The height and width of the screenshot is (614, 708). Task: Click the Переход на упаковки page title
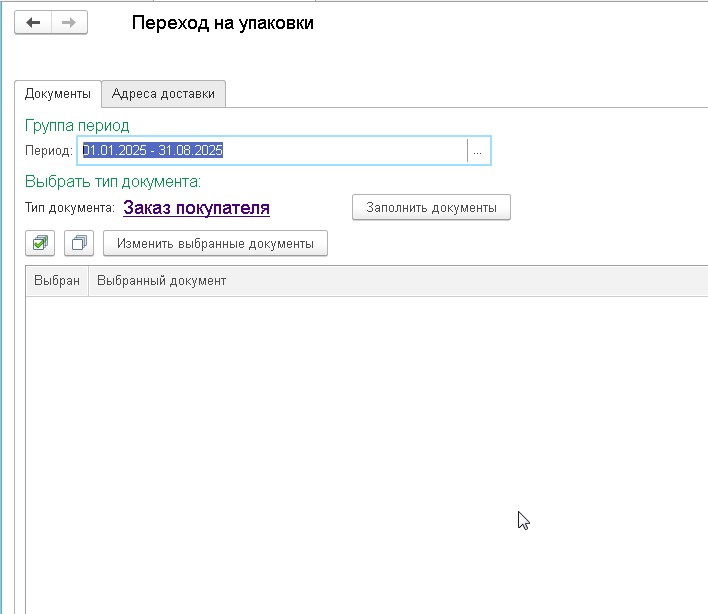pos(223,23)
